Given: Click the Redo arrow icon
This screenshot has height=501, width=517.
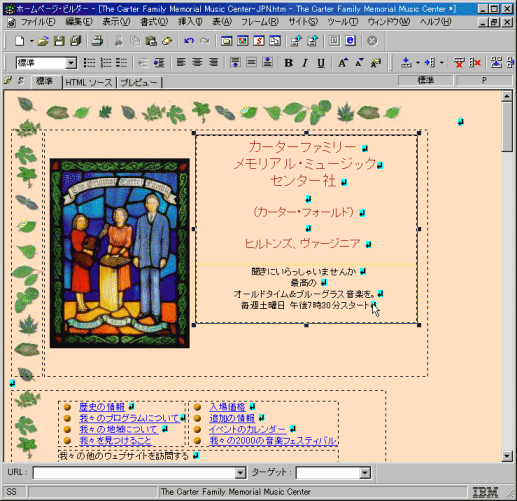Looking at the screenshot, I should (x=205, y=41).
